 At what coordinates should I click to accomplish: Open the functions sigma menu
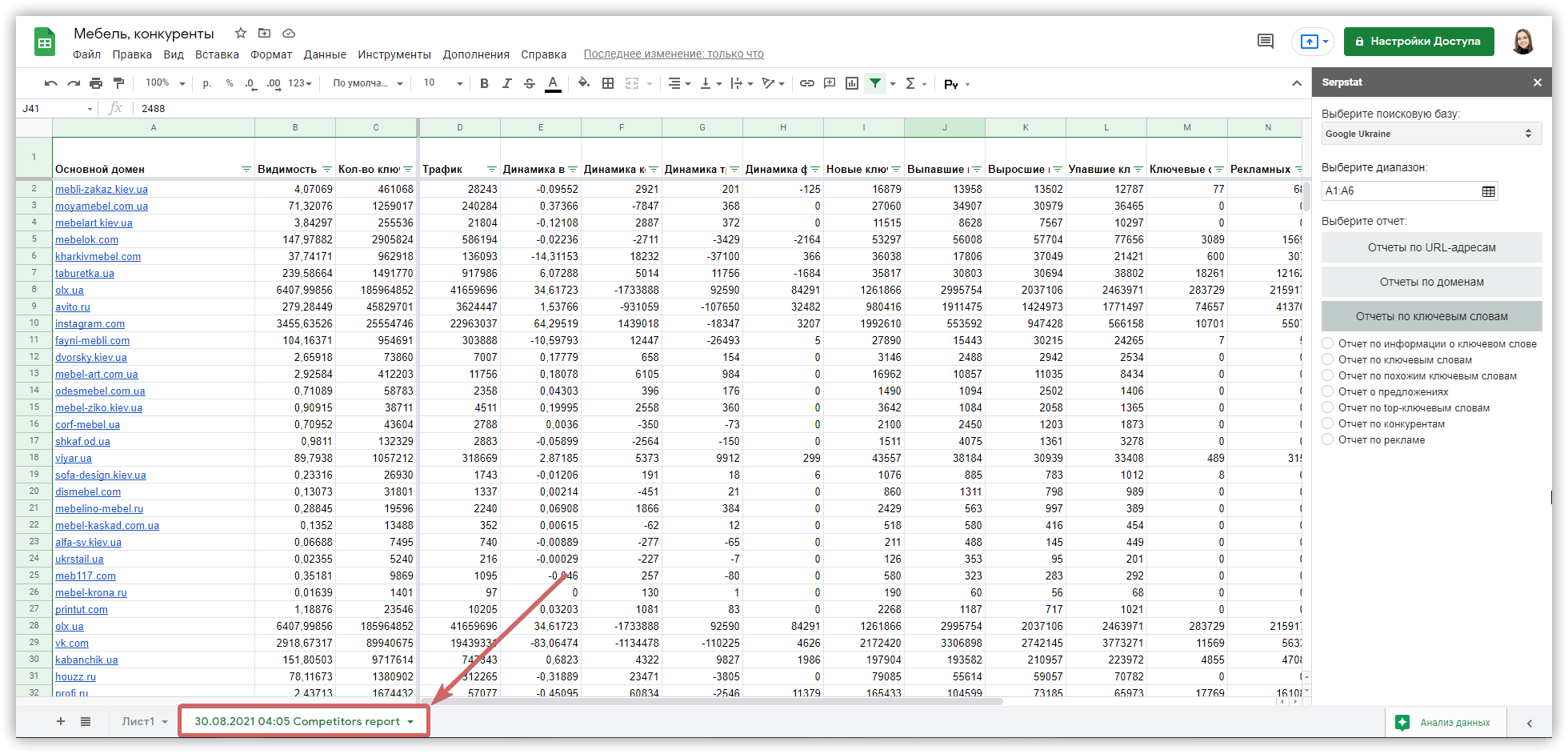click(915, 83)
